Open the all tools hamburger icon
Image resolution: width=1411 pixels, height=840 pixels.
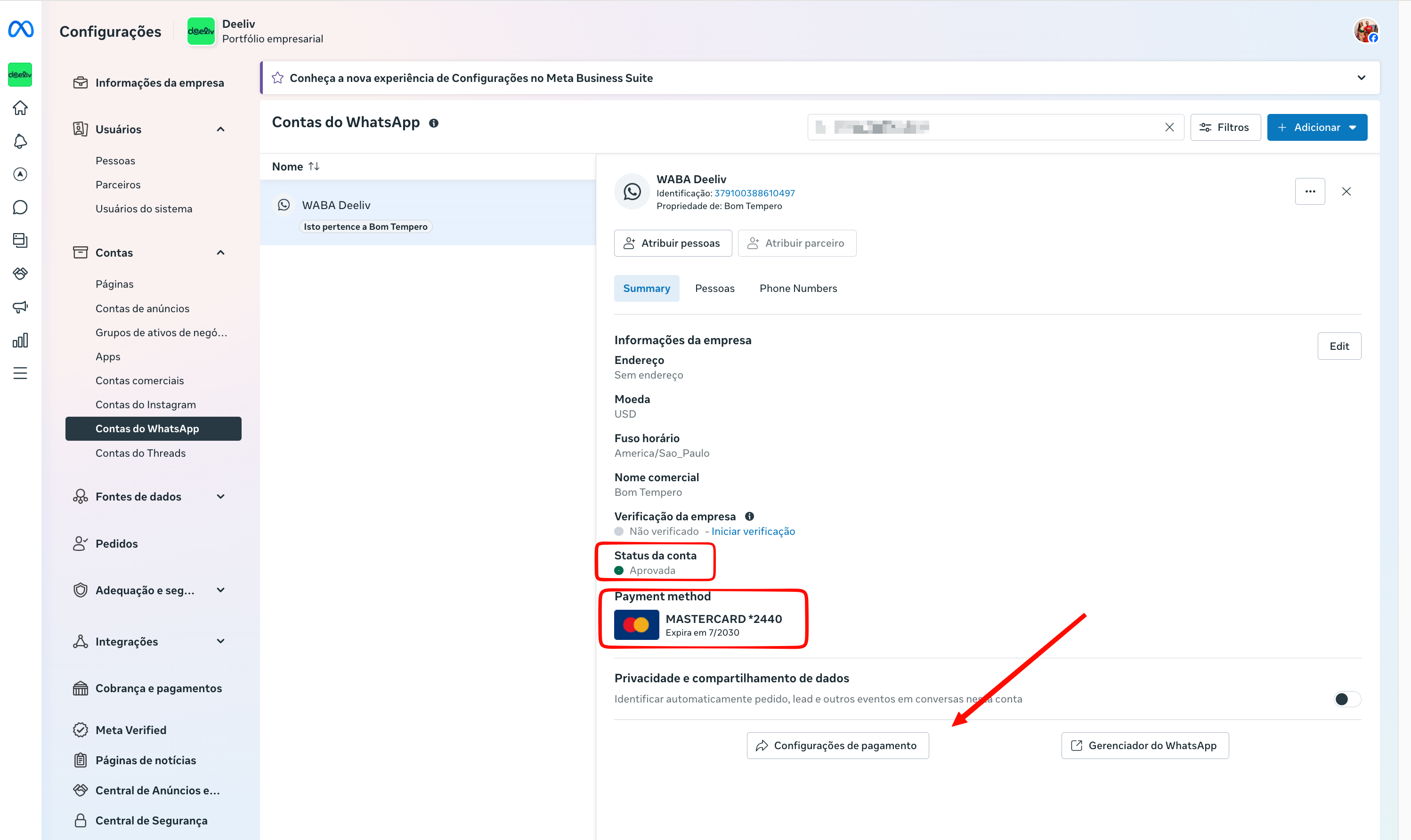point(20,373)
